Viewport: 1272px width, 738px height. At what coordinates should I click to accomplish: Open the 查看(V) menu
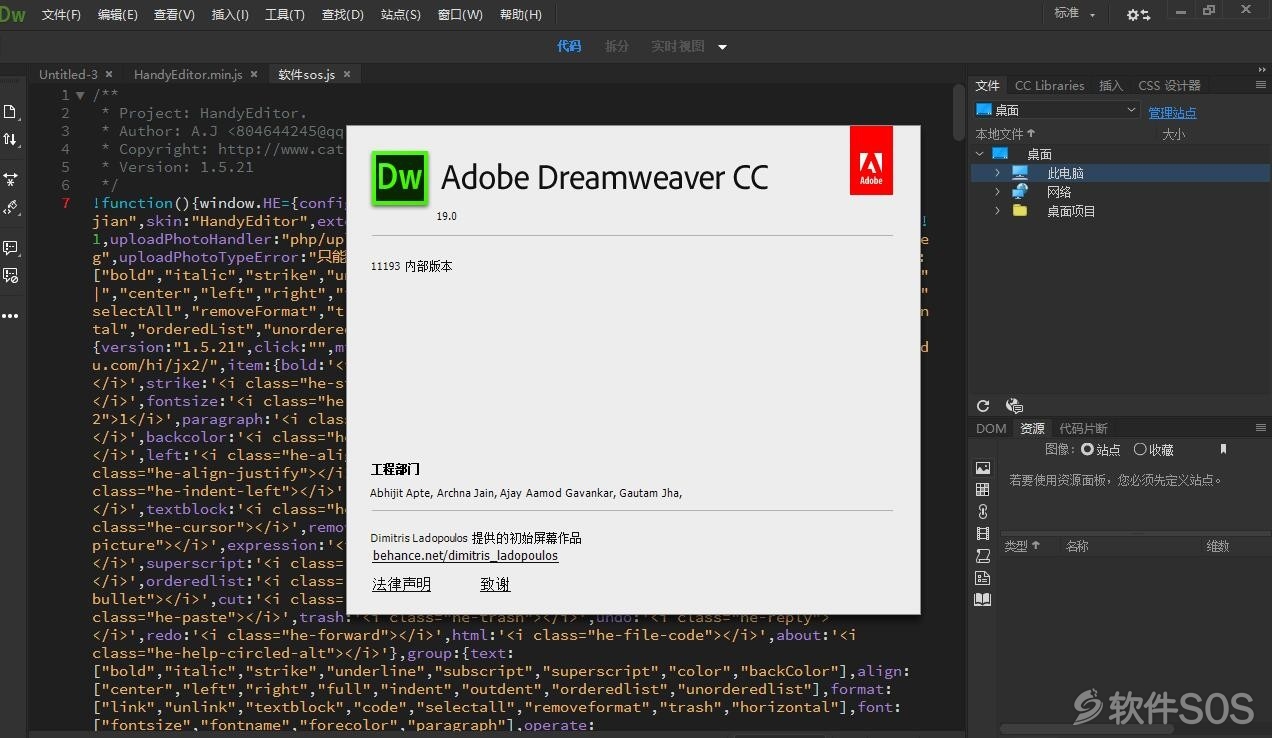click(x=175, y=15)
